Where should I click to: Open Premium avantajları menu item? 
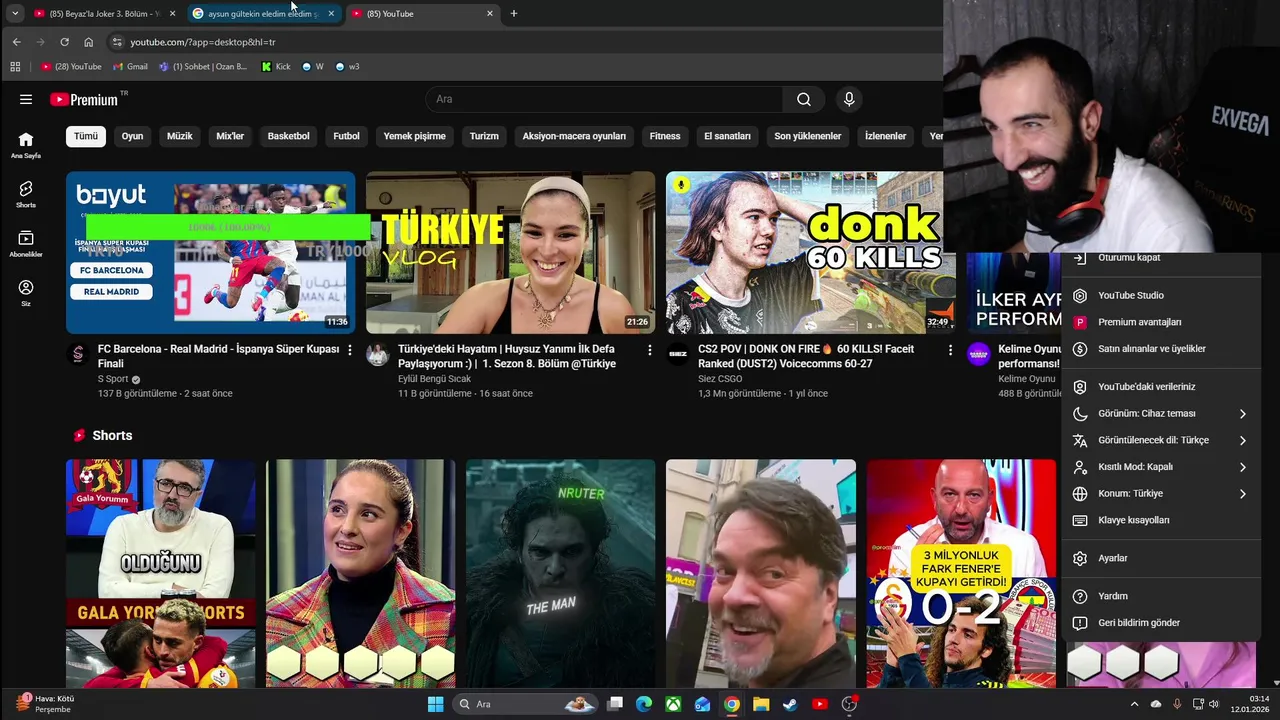pyautogui.click(x=1161, y=322)
